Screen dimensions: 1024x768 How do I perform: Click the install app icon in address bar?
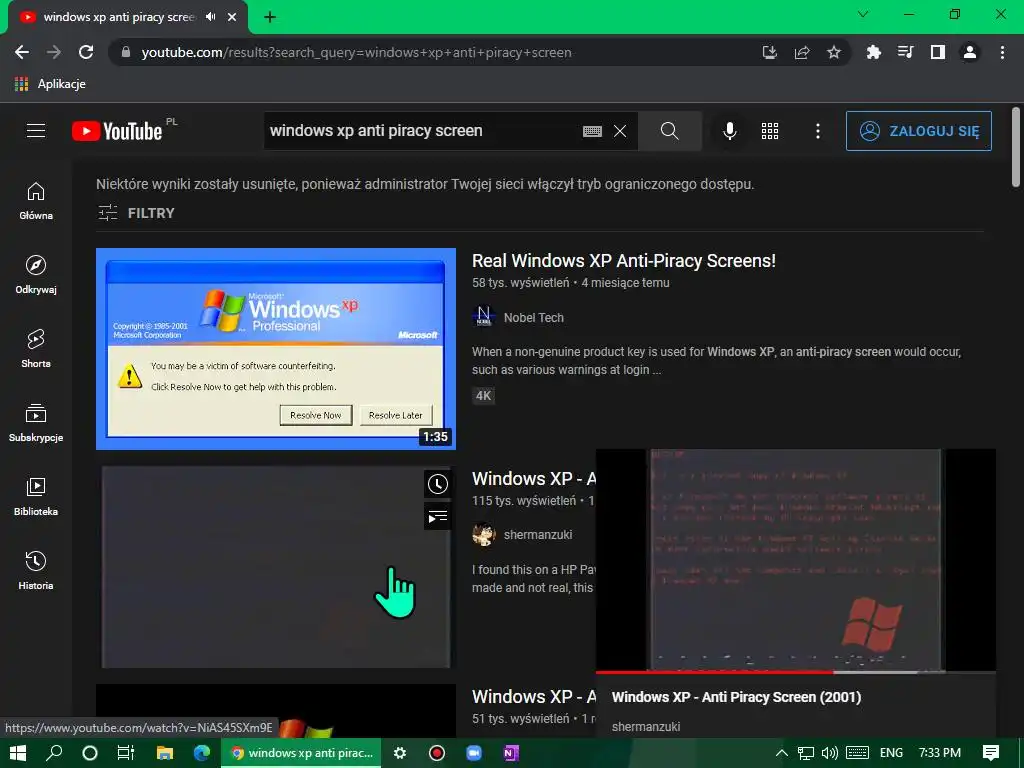pos(770,52)
